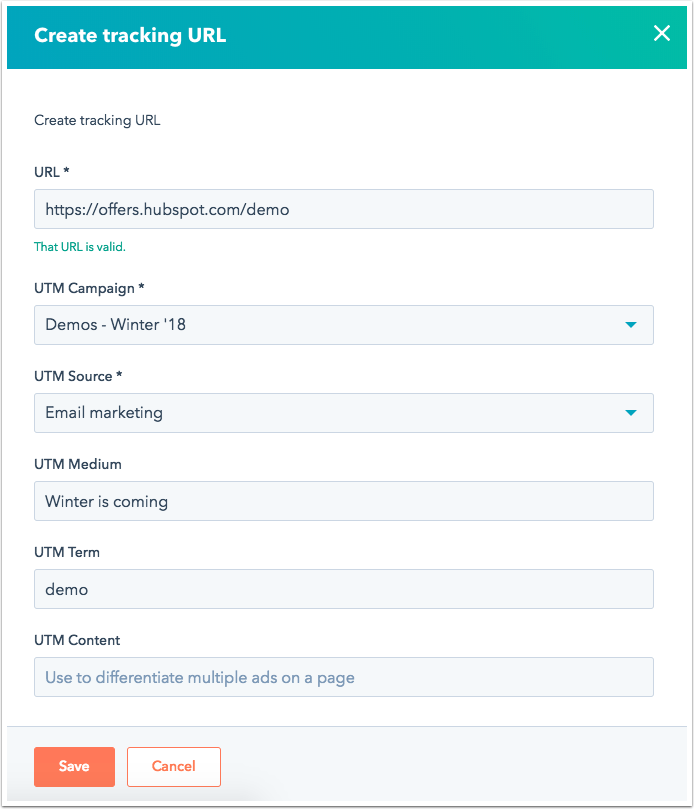
Task: Click the empty UTM Content field
Action: [x=343, y=677]
